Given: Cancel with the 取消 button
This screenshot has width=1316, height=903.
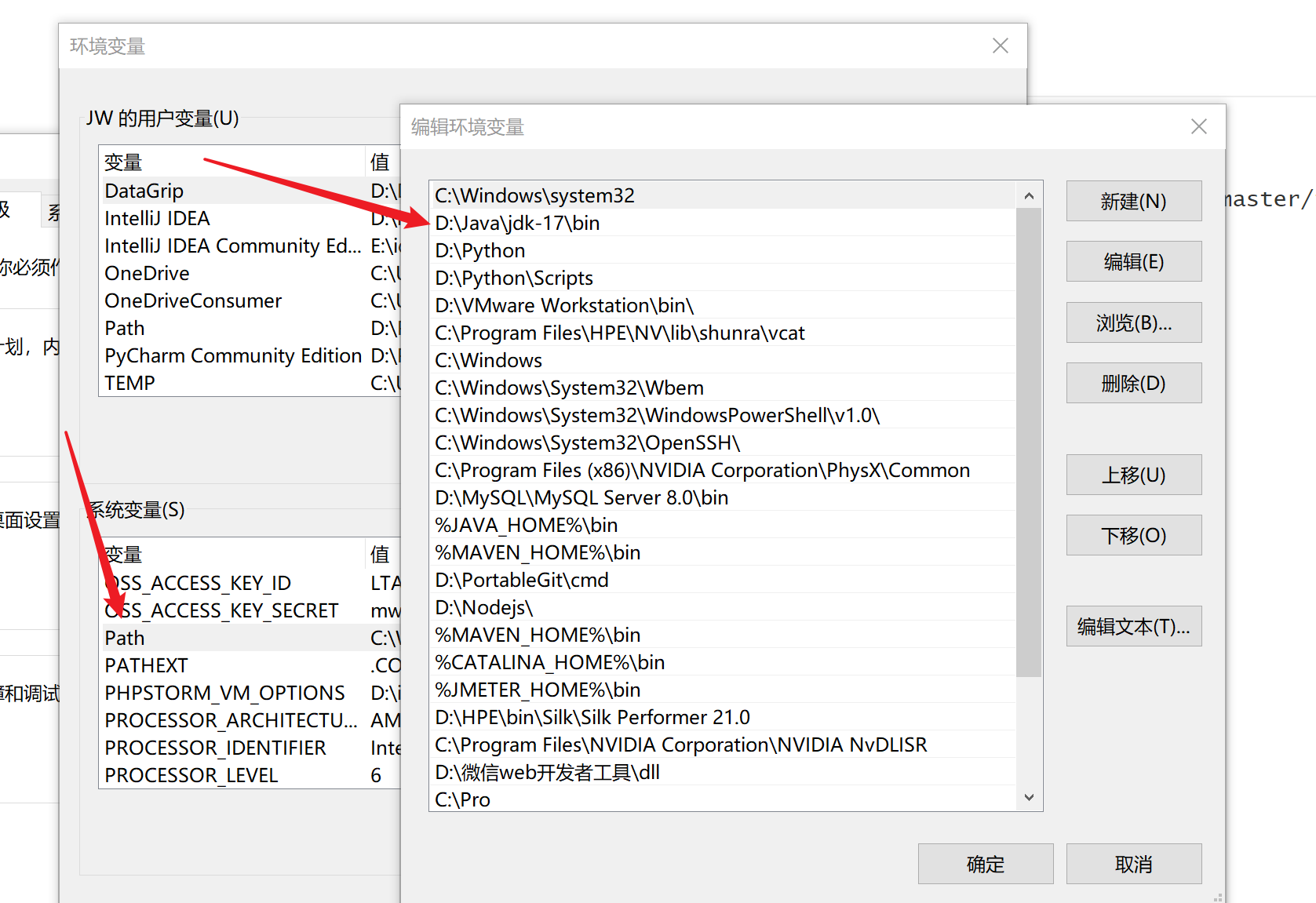Looking at the screenshot, I should 1133,864.
